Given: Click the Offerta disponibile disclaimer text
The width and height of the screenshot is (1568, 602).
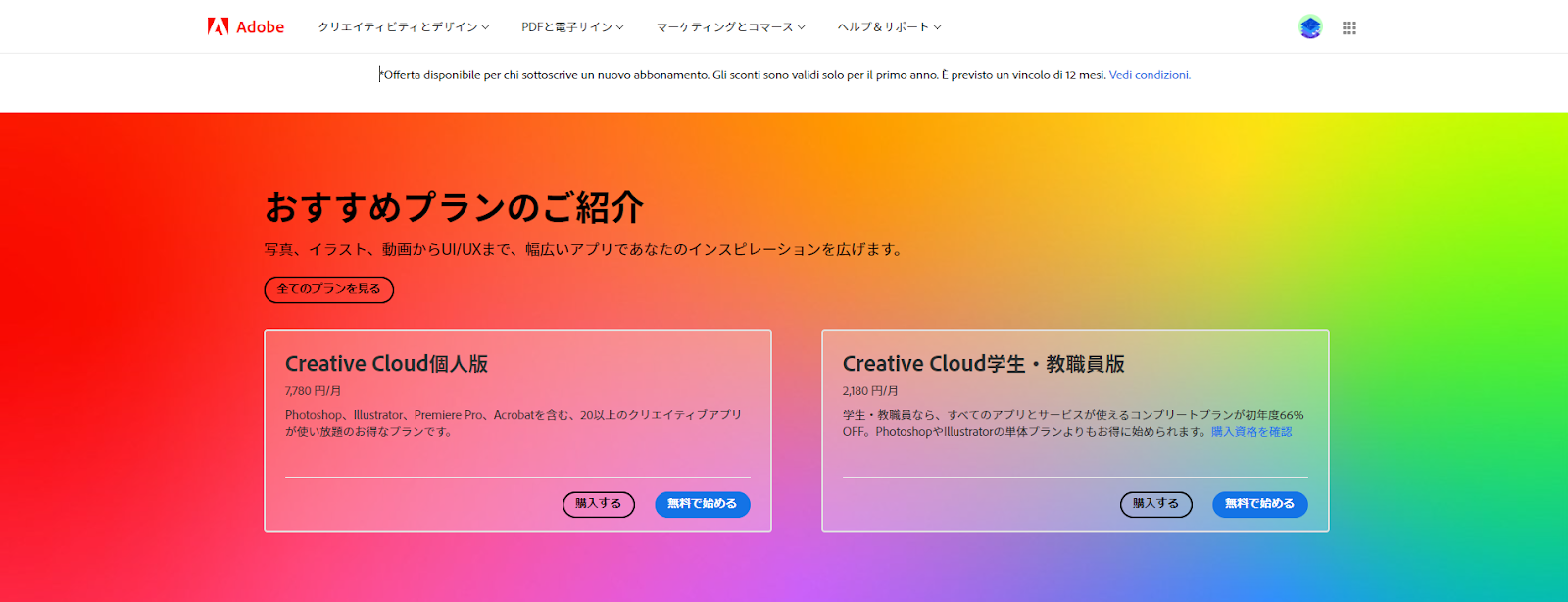Looking at the screenshot, I should tap(744, 75).
